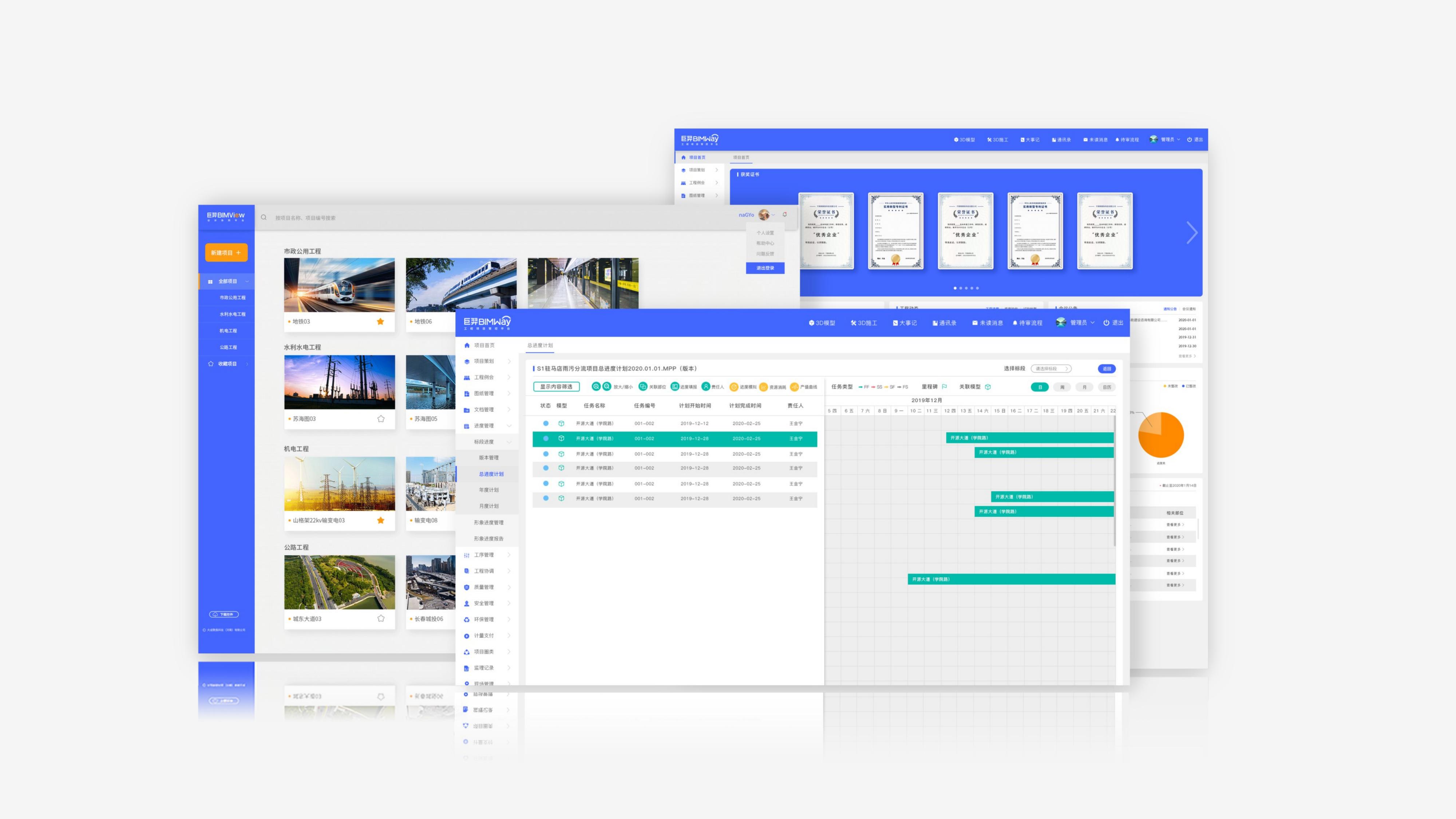
Task: Click the 责任人 person icon in toolbar
Action: coord(705,387)
